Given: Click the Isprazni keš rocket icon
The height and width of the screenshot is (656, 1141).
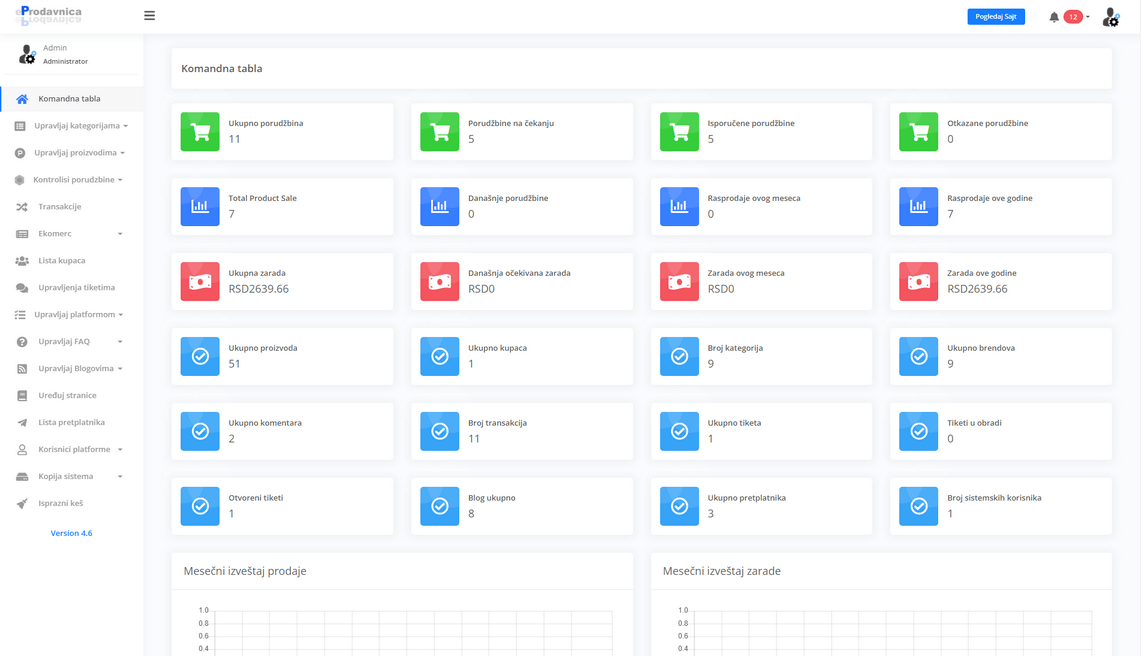Looking at the screenshot, I should coord(22,504).
